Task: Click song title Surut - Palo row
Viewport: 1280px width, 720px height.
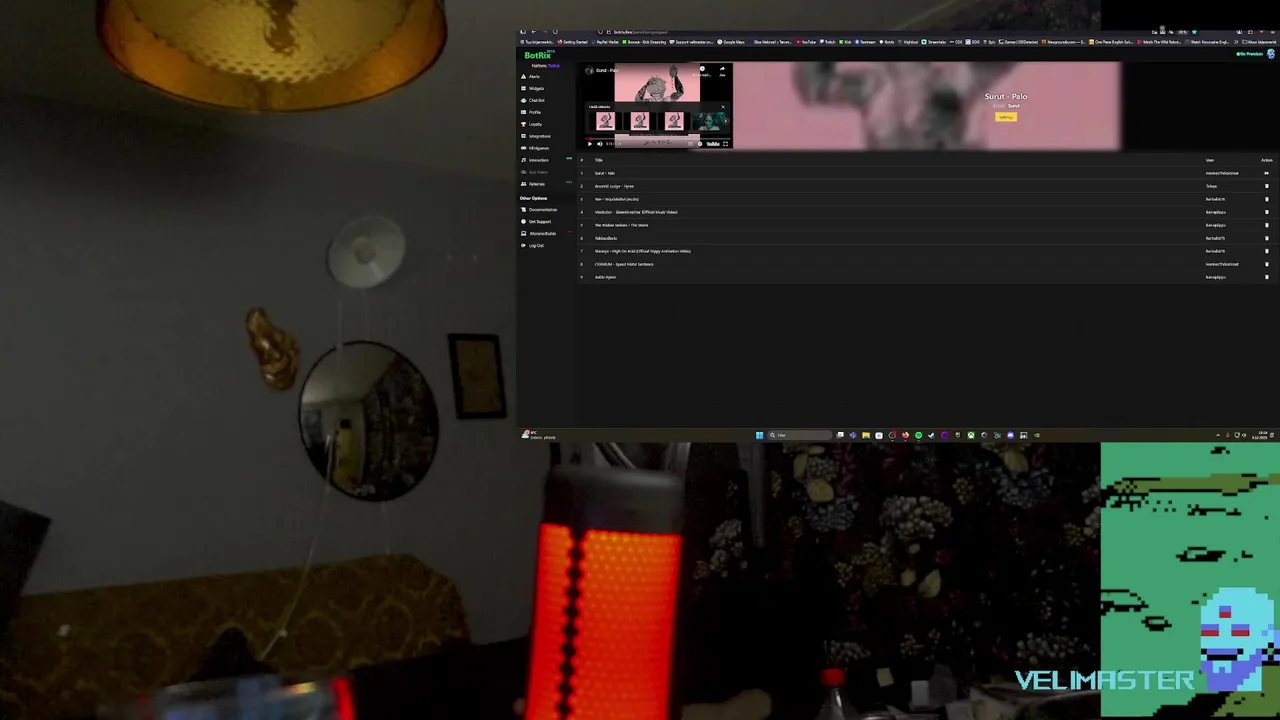Action: [x=605, y=173]
